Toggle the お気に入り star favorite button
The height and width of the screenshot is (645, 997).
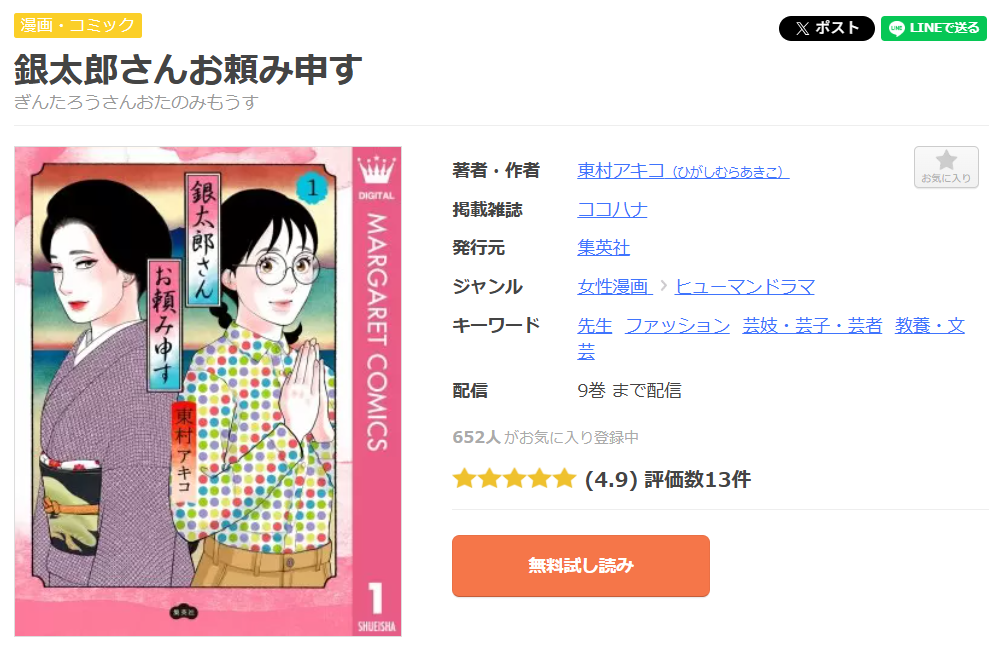point(946,167)
